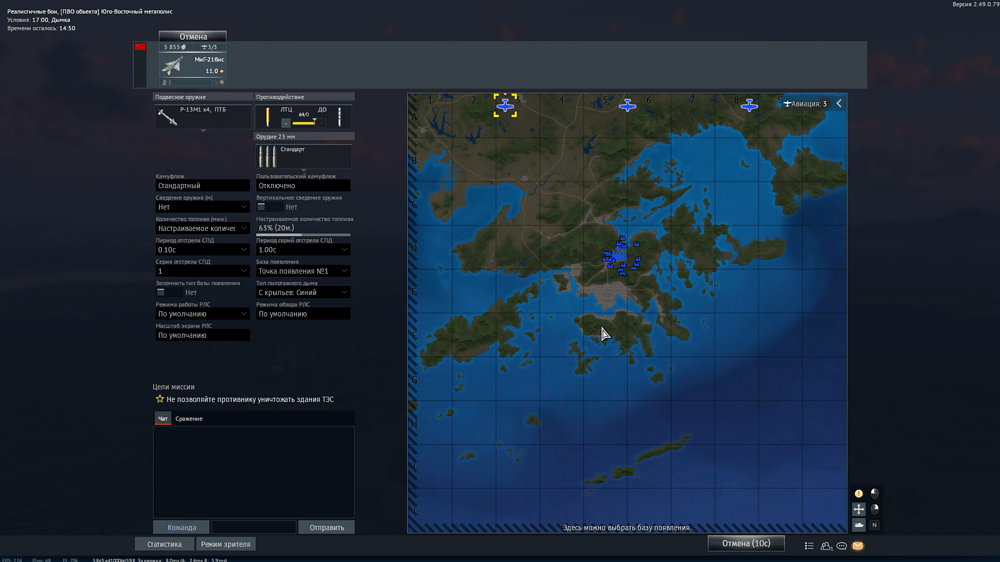Switch to the Сражение chat tab
1000x562 pixels.
tap(189, 419)
